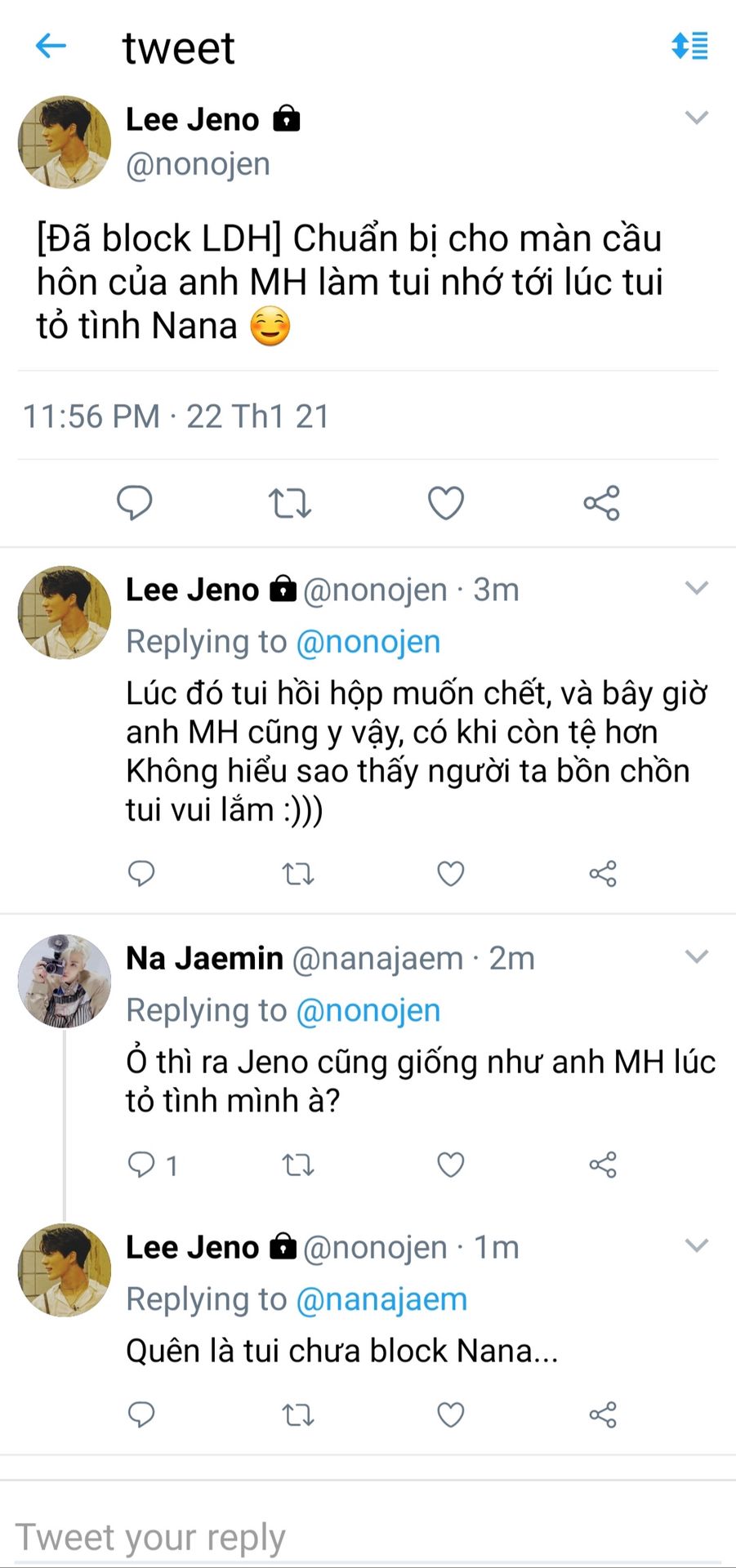Like the main tweet about block LDH
Viewport: 736px width, 1568px height.
(446, 503)
